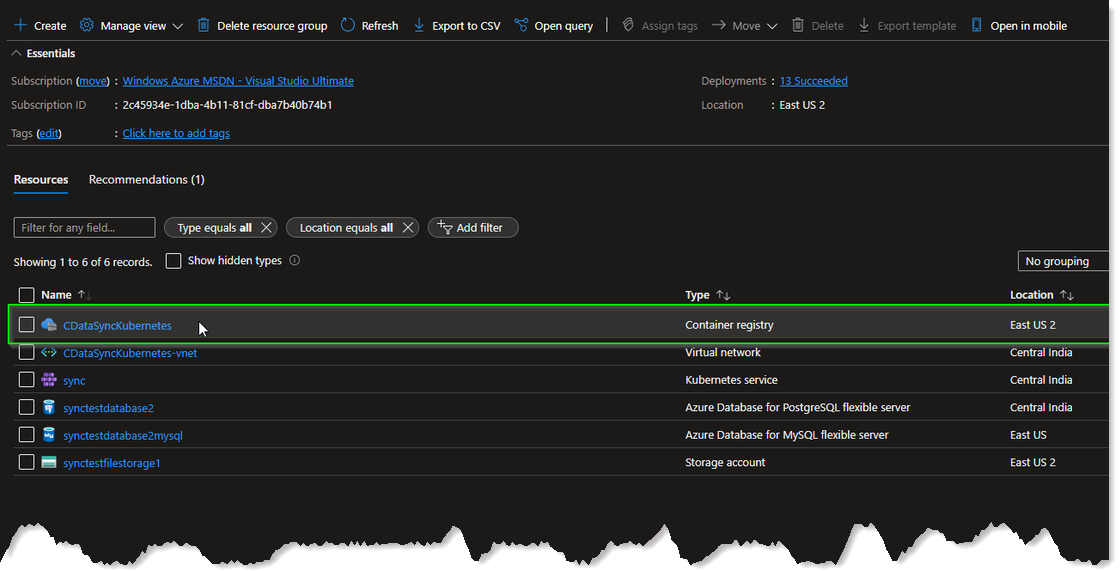Click the Create plus icon
The height and width of the screenshot is (571, 1120).
coord(20,25)
